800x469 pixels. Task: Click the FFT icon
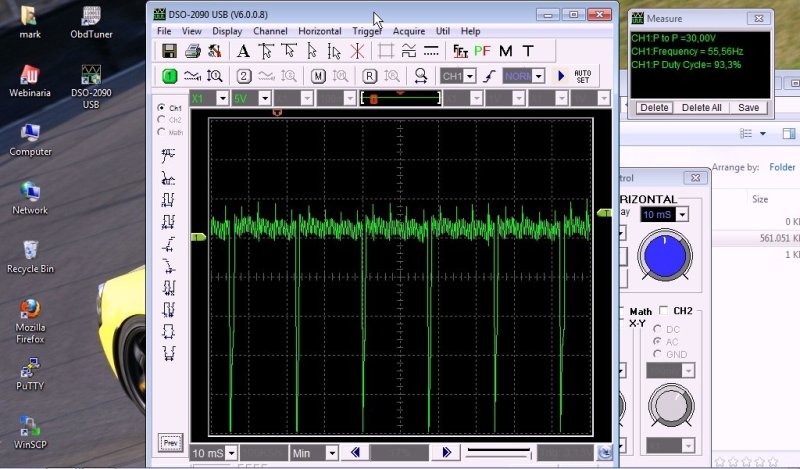(460, 51)
